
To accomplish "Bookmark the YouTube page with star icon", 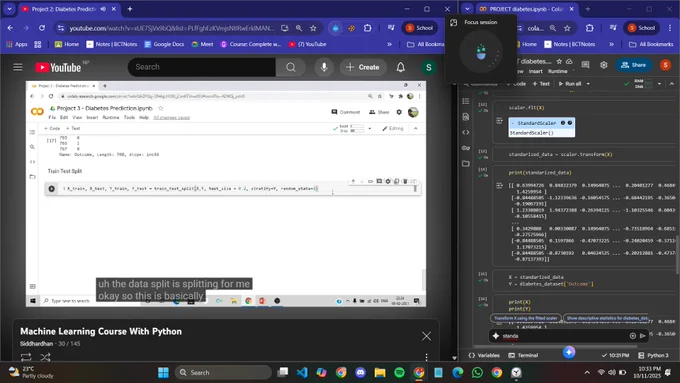I will coord(313,28).
